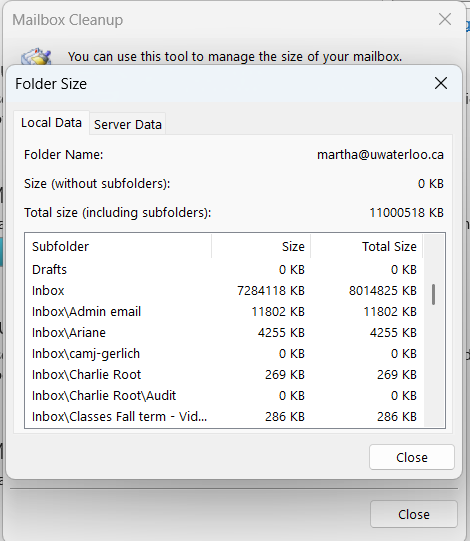Screen dimensions: 470x541
Task: Click the 11000518 KB total size value
Action: tap(407, 213)
